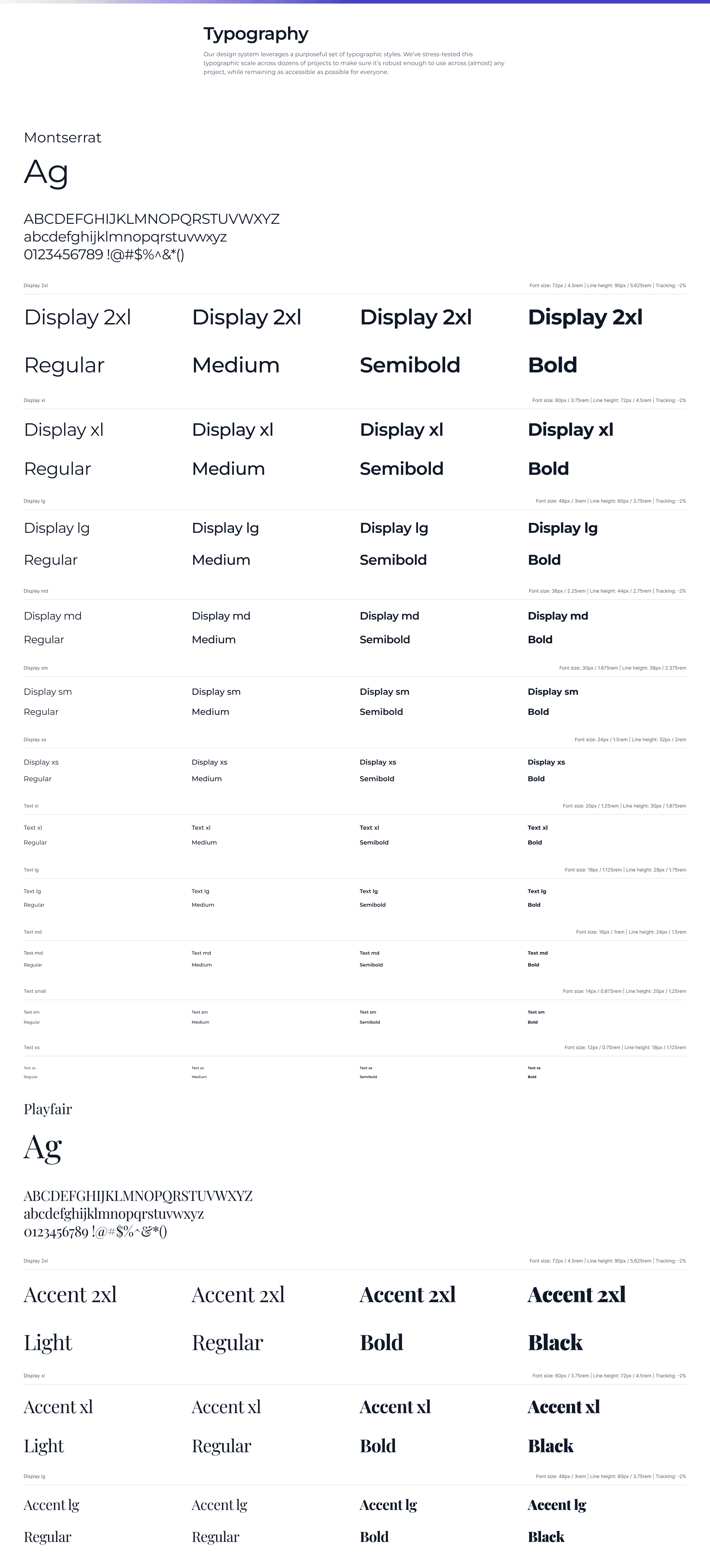710x1568 pixels.
Task: Click the Accent xl Bold sample
Action: pyautogui.click(x=395, y=1426)
